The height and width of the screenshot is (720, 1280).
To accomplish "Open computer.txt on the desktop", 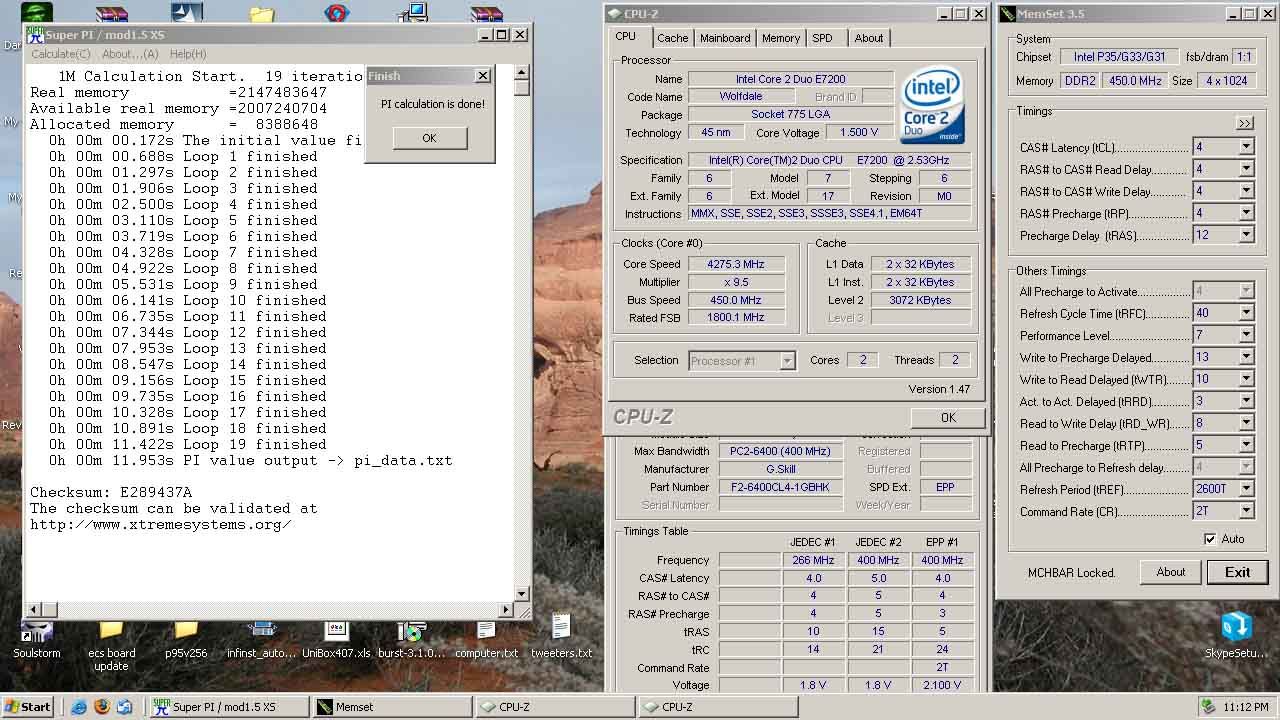I will click(485, 632).
